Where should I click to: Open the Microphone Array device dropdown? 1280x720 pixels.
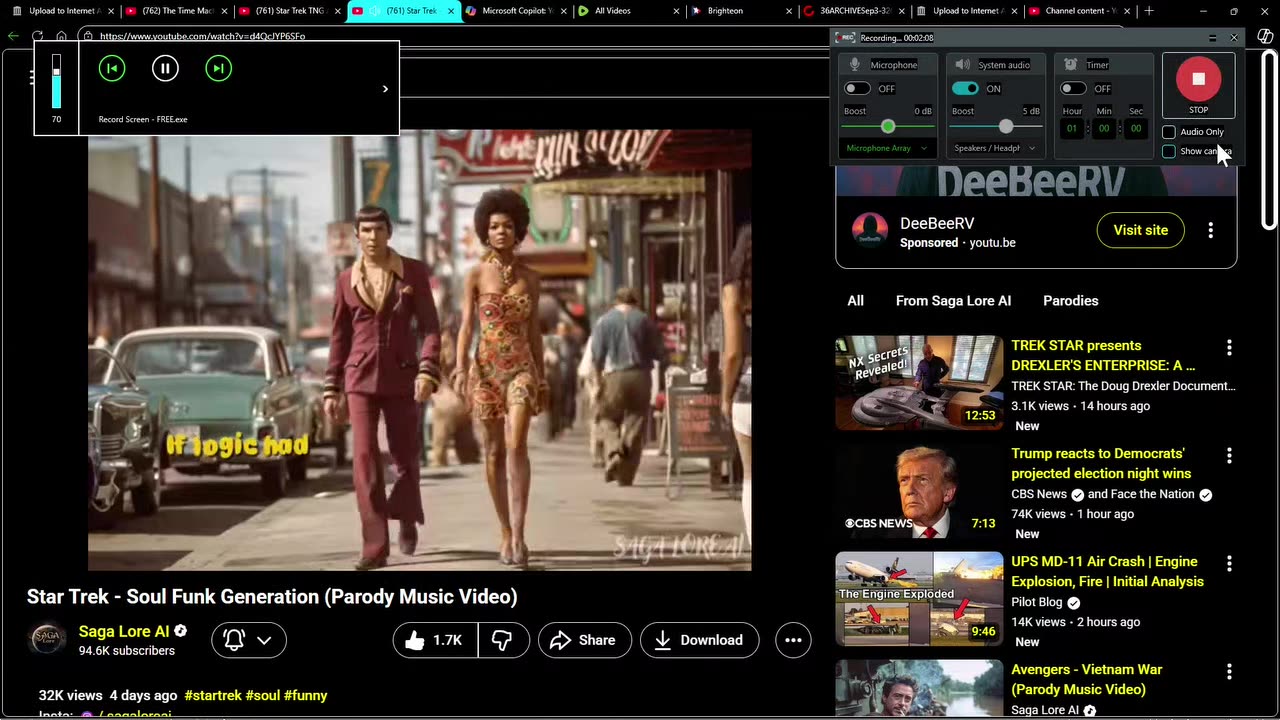887,148
